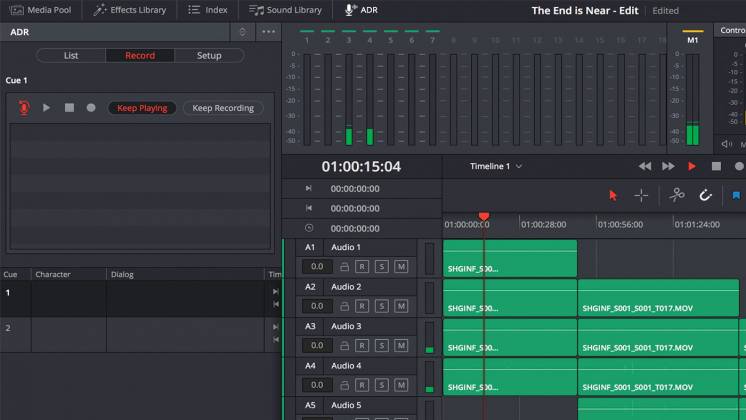Toggle the Keep Playing button

[x=142, y=108]
